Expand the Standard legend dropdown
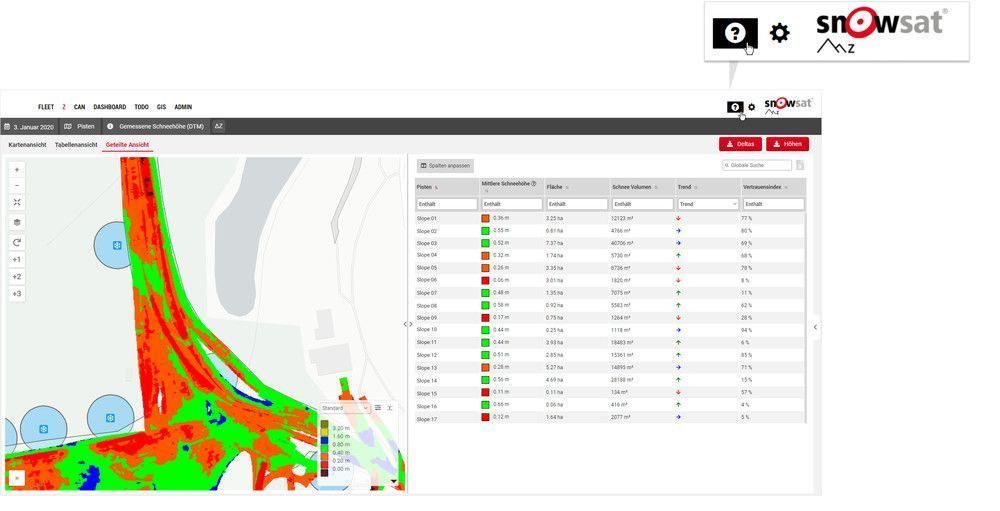This screenshot has height=511, width=1000. (345, 408)
